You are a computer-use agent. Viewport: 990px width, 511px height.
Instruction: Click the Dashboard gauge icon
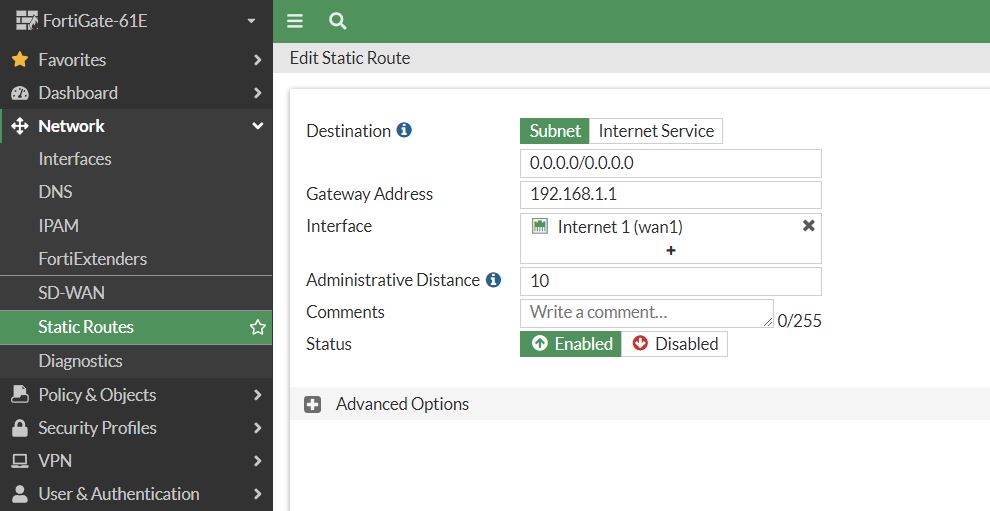click(20, 93)
